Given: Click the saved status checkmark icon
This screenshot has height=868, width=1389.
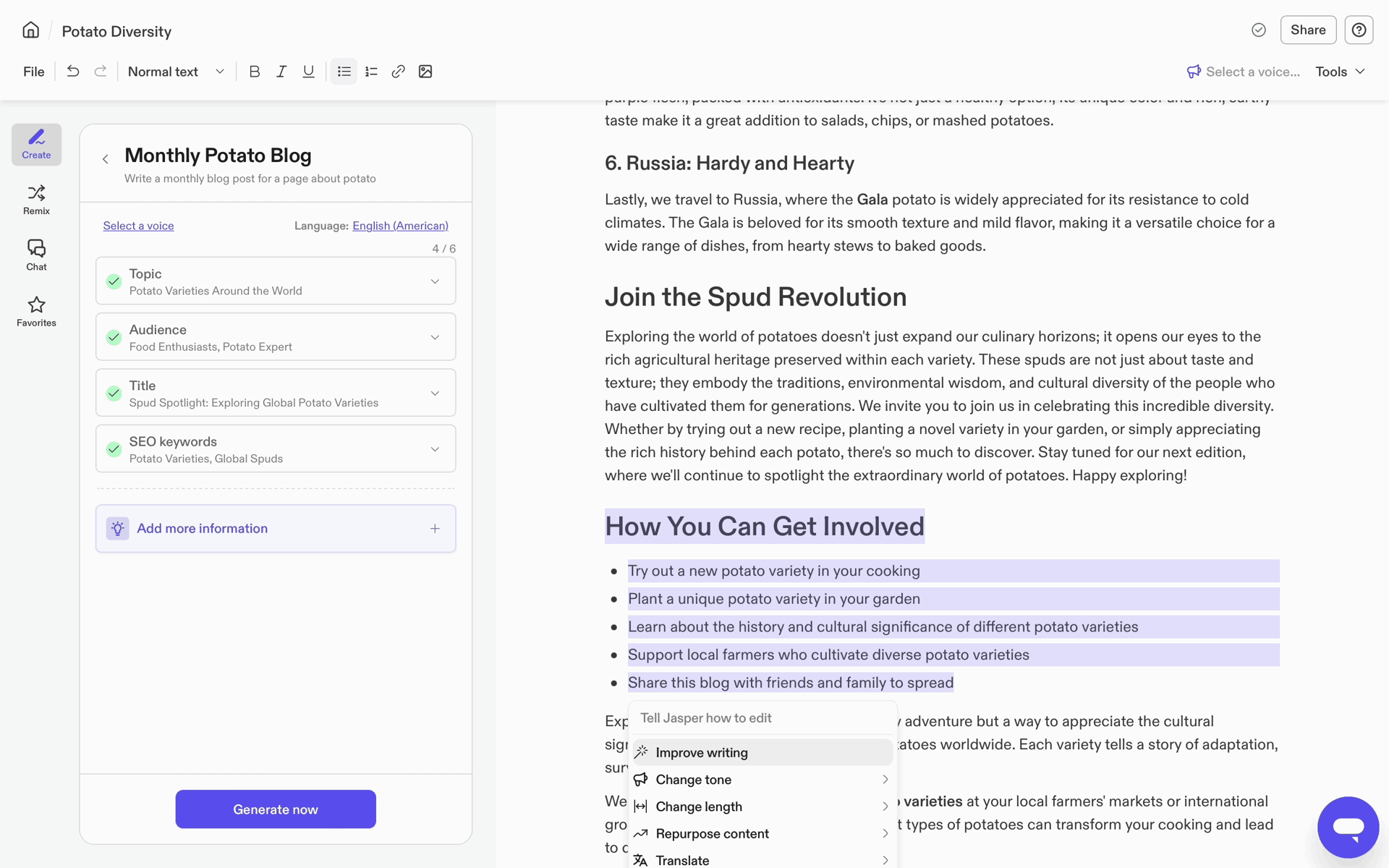Looking at the screenshot, I should pyautogui.click(x=1259, y=30).
